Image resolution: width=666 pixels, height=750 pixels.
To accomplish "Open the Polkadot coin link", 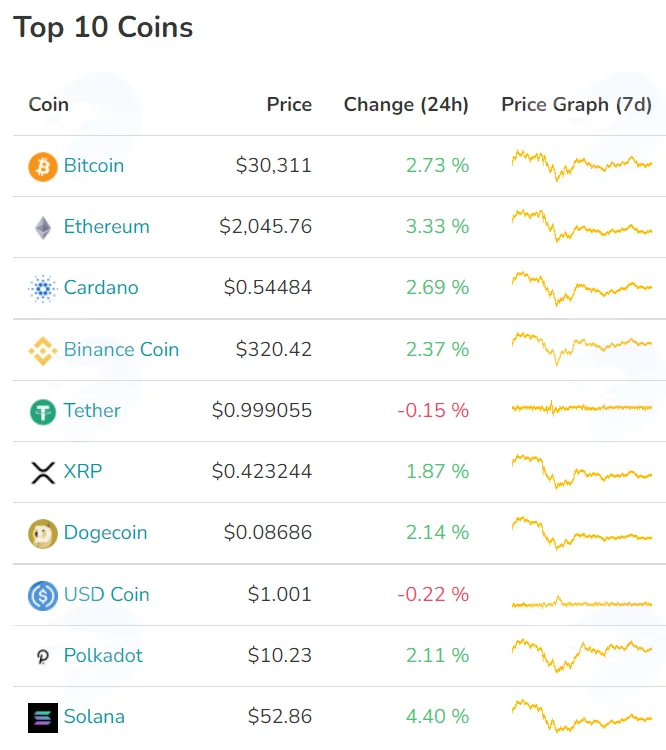I will [103, 655].
